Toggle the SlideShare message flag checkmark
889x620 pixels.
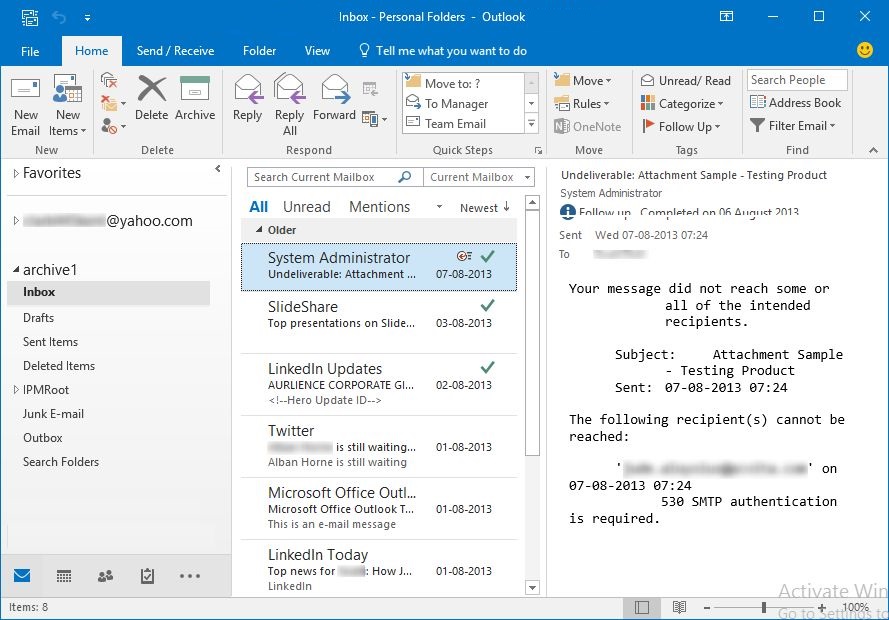[487, 305]
